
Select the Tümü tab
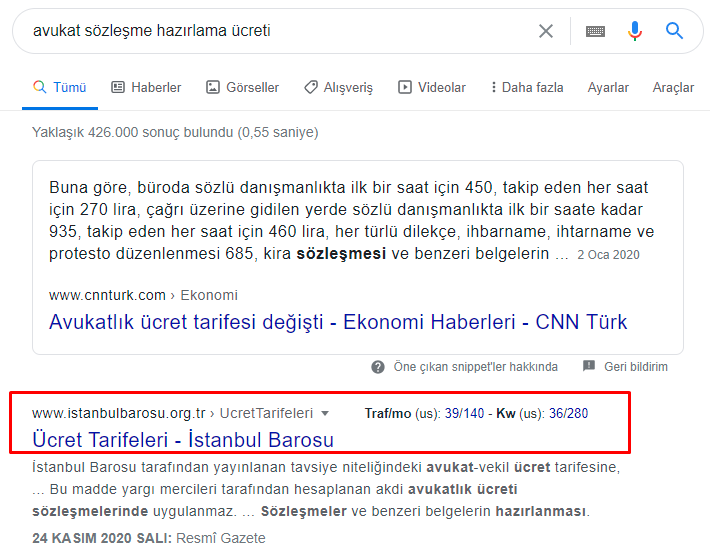click(60, 87)
